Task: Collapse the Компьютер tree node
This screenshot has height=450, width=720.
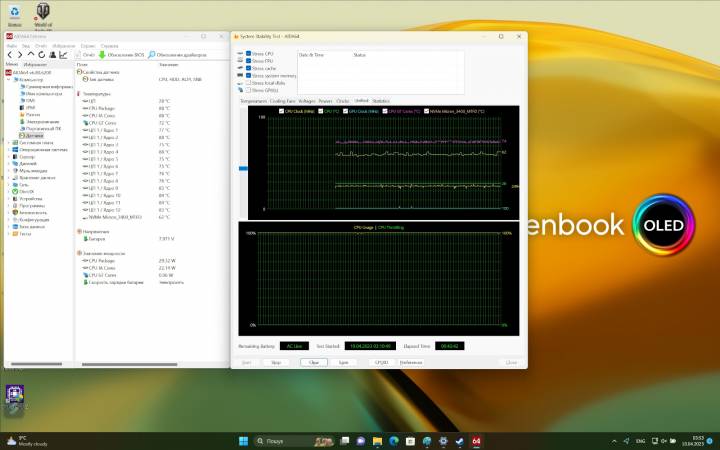Action: [x=9, y=79]
